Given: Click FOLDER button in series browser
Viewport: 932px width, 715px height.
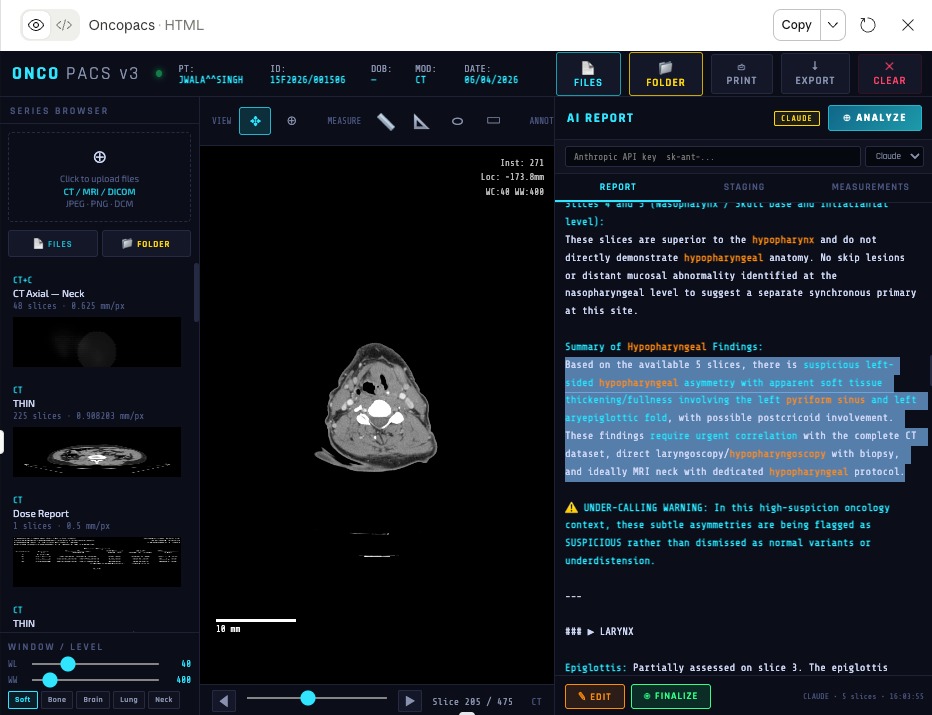Looking at the screenshot, I should pyautogui.click(x=146, y=244).
